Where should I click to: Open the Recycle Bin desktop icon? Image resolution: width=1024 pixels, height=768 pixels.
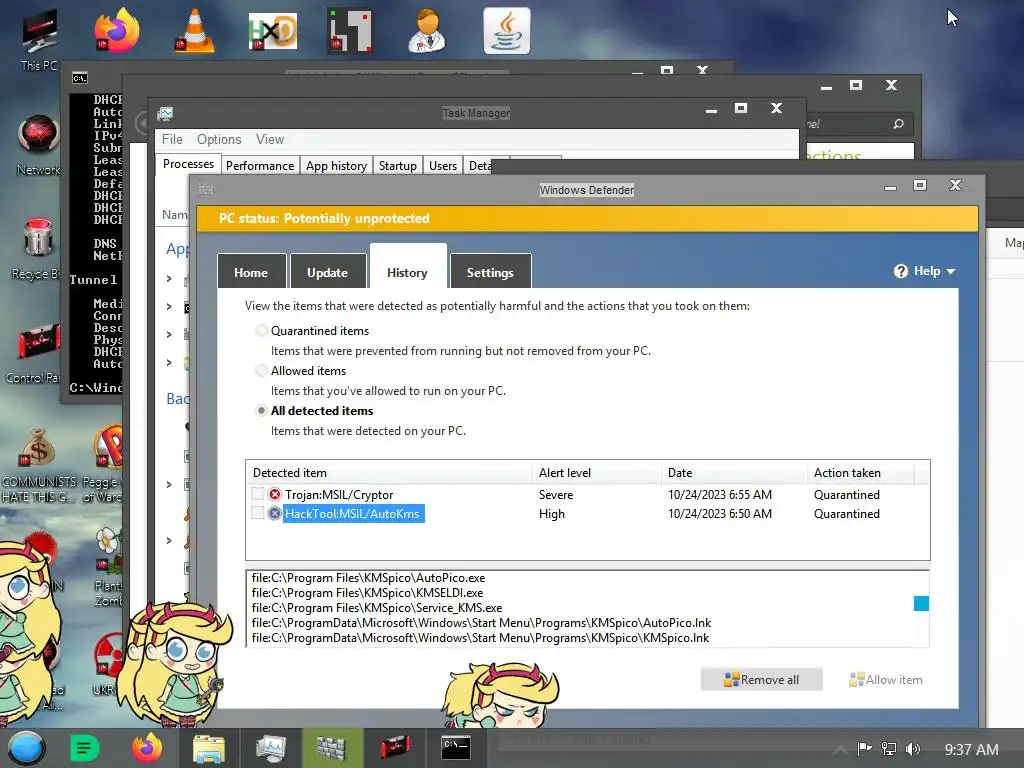(38, 249)
